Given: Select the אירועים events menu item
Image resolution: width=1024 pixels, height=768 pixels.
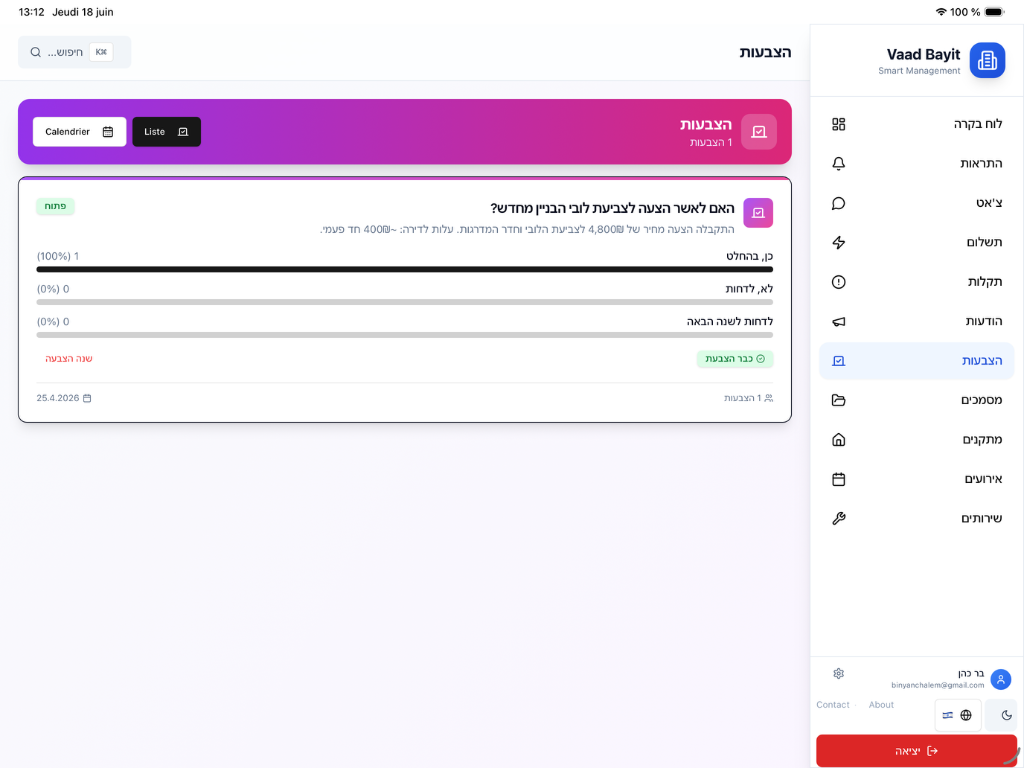Looking at the screenshot, I should (916, 479).
